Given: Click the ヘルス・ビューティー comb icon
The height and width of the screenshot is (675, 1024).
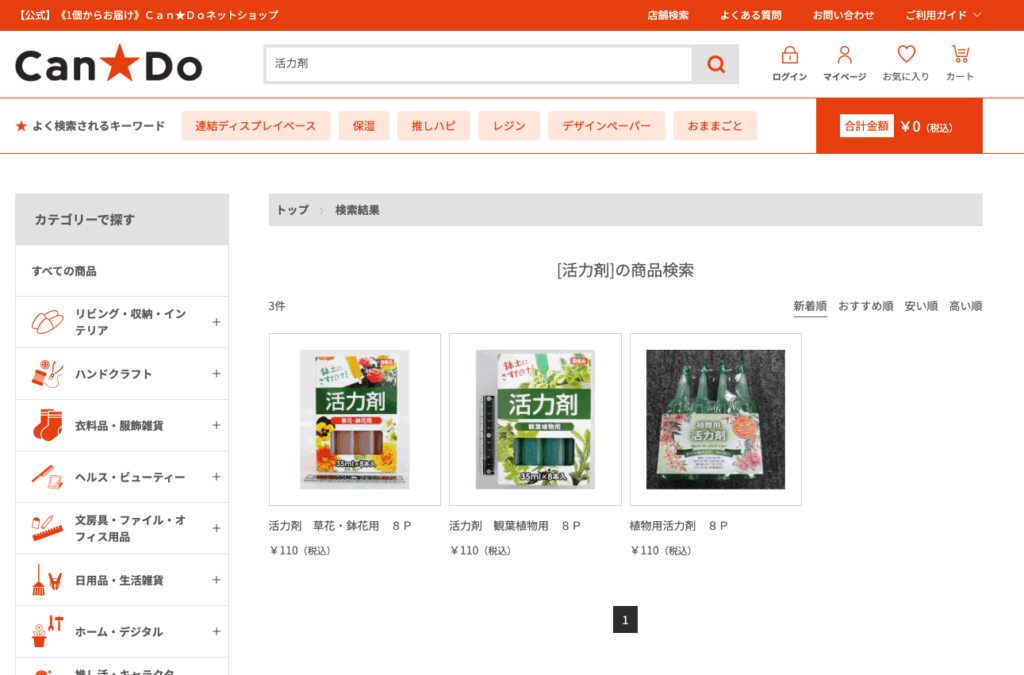Looking at the screenshot, I should [x=47, y=477].
